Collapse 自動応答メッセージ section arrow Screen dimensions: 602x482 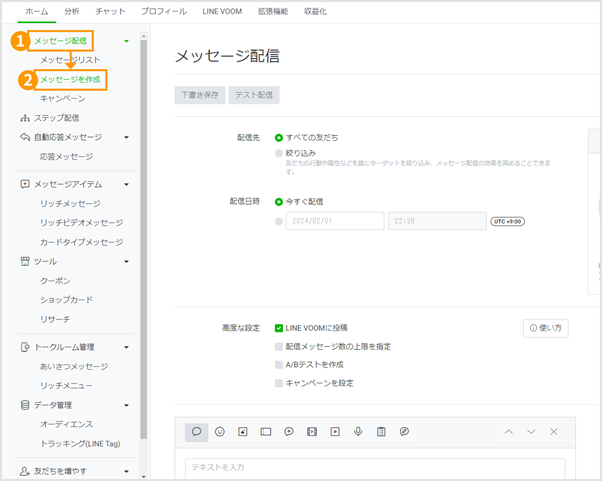(x=126, y=137)
